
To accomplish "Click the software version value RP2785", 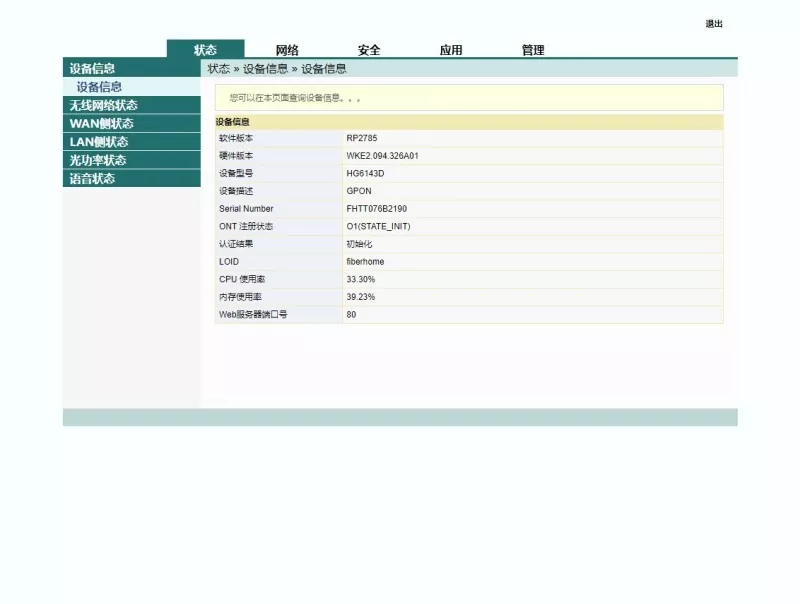I will pos(361,138).
